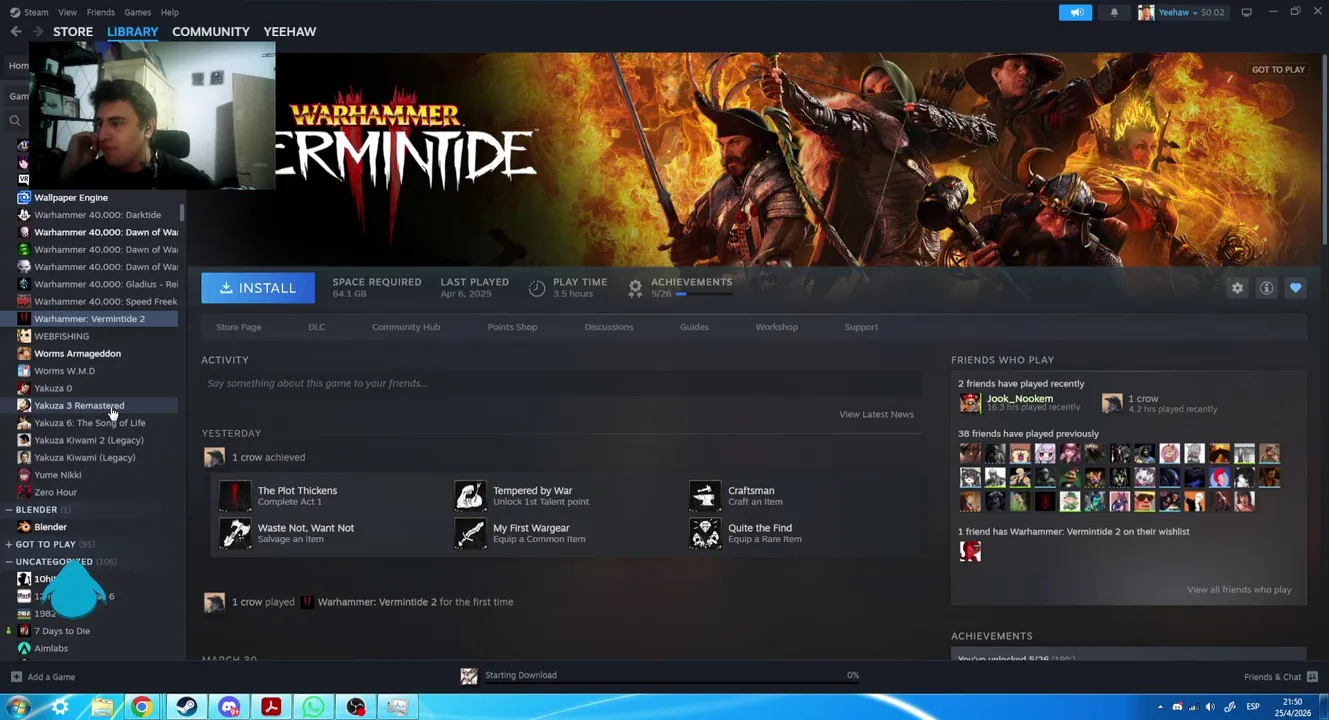Screen dimensions: 1329x720
Task: Open Discord from the taskbar
Action: click(229, 707)
